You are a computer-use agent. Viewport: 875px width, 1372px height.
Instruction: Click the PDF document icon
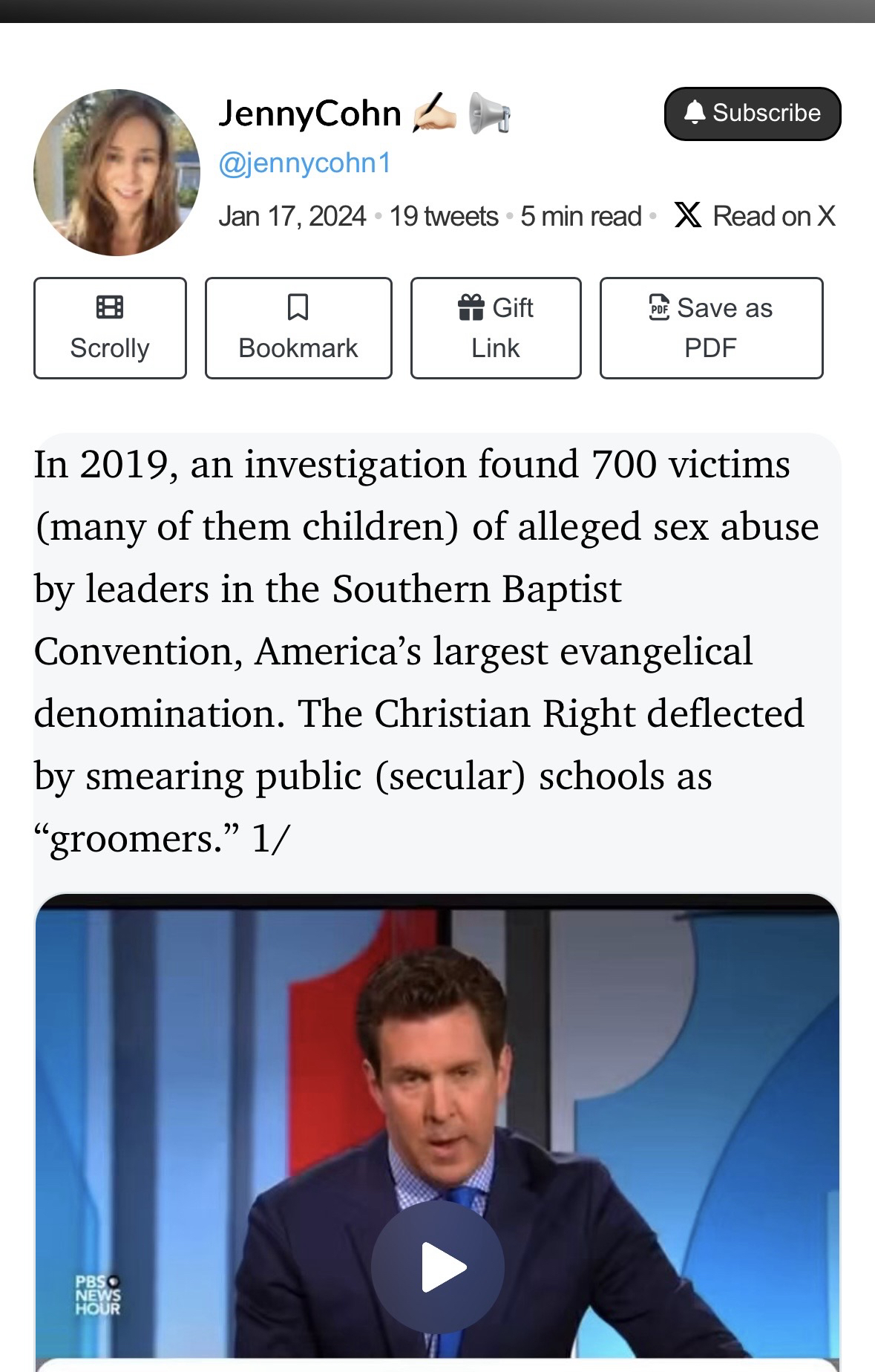tap(659, 307)
